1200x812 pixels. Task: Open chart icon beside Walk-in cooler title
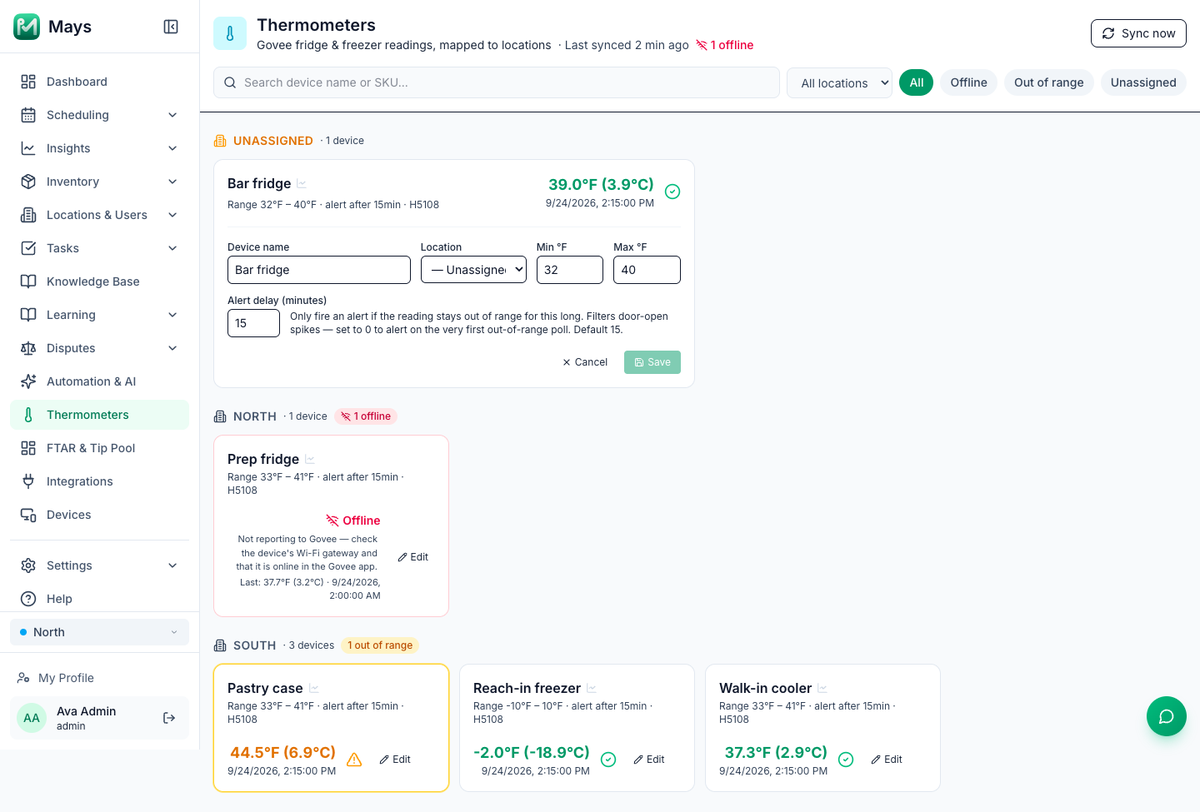[823, 688]
